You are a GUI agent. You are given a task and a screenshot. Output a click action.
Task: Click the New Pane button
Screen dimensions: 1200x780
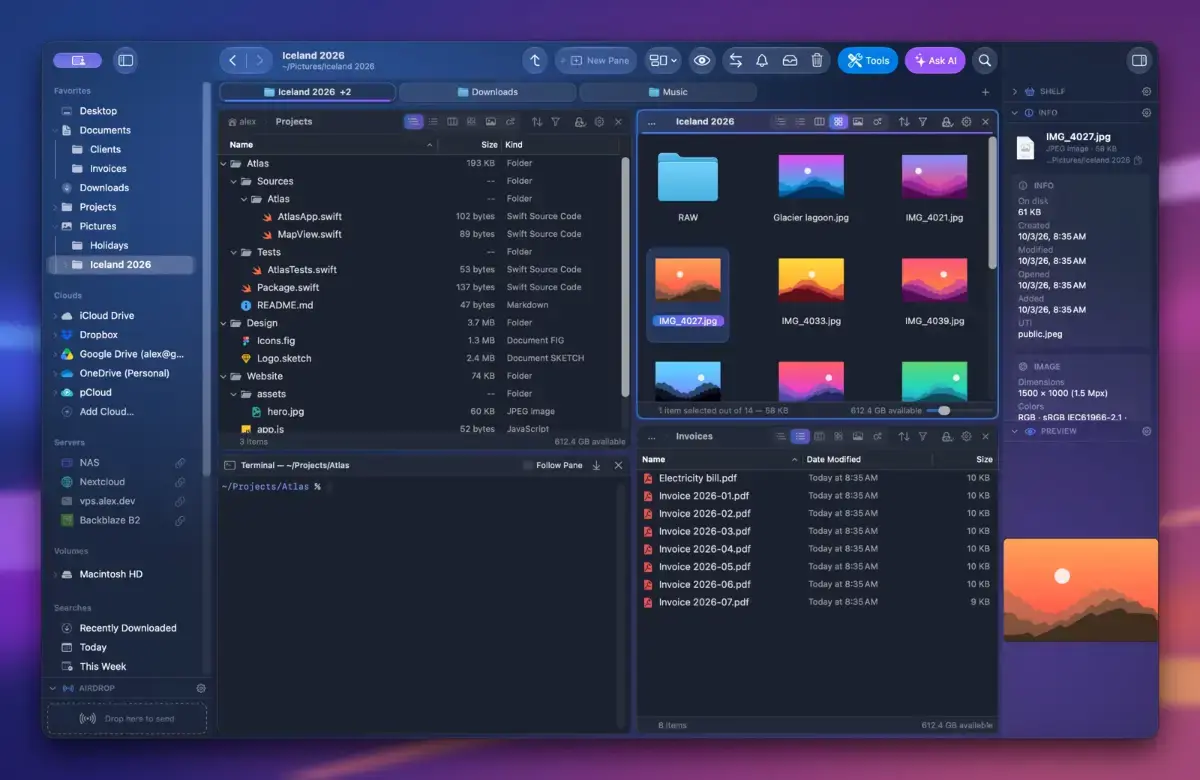tap(595, 60)
